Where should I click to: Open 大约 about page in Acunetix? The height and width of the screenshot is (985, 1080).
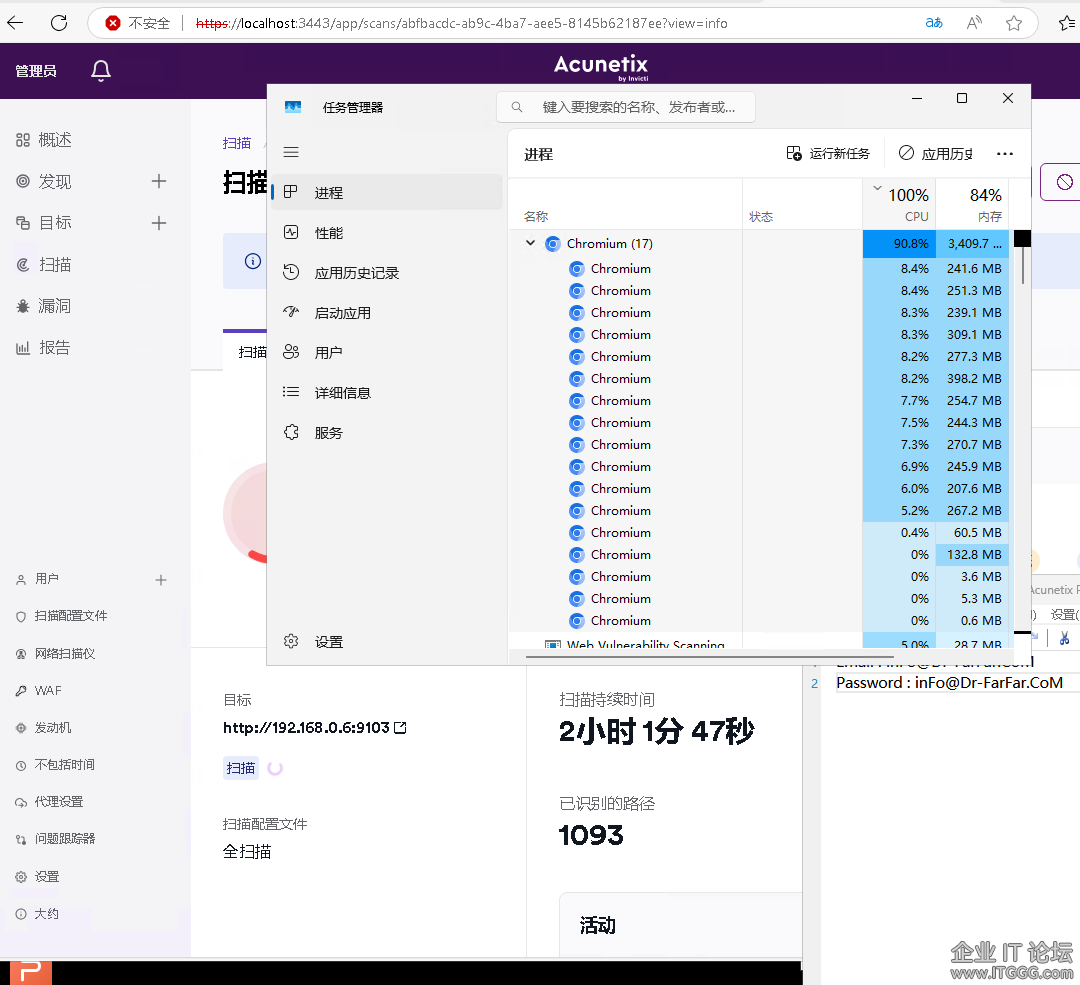38,913
